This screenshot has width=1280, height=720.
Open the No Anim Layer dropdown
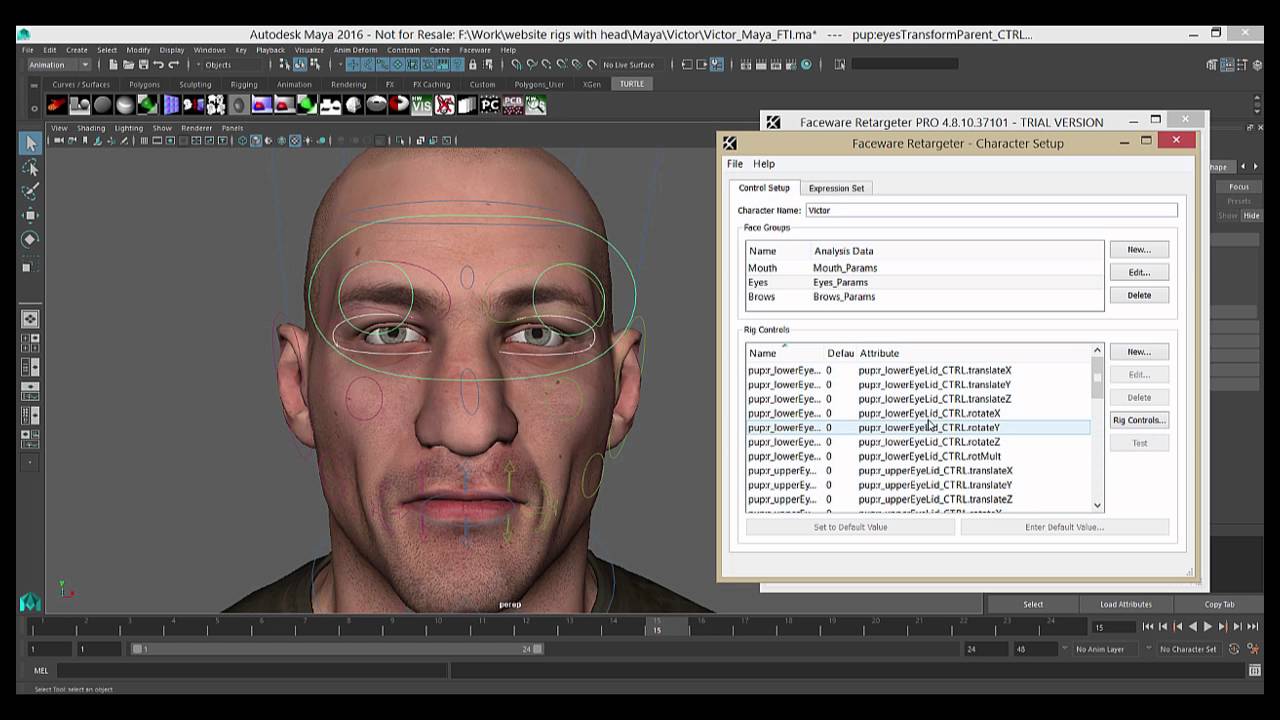pyautogui.click(x=1106, y=649)
